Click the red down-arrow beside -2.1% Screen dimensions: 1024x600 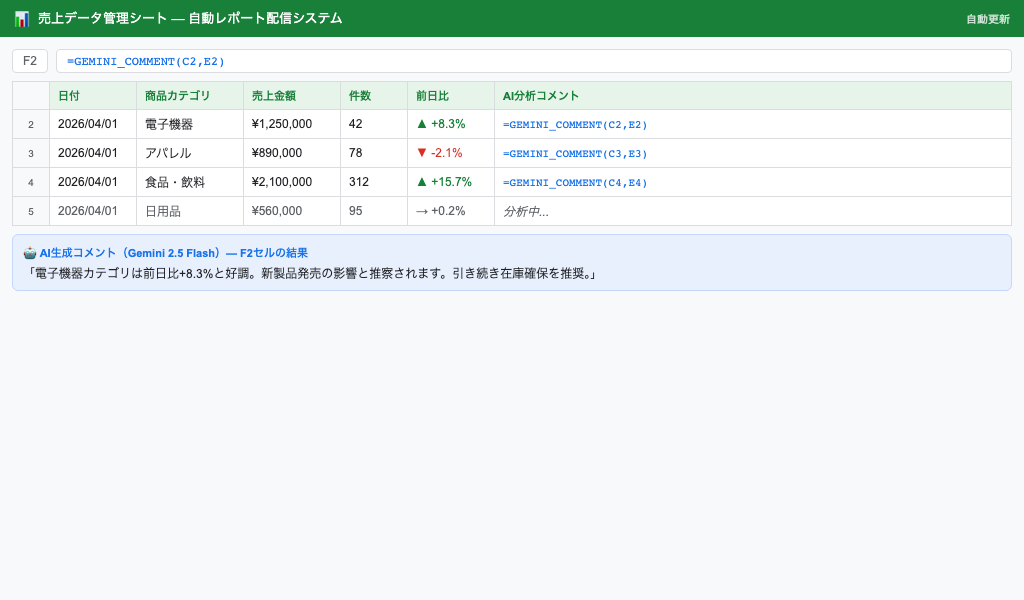click(x=421, y=153)
